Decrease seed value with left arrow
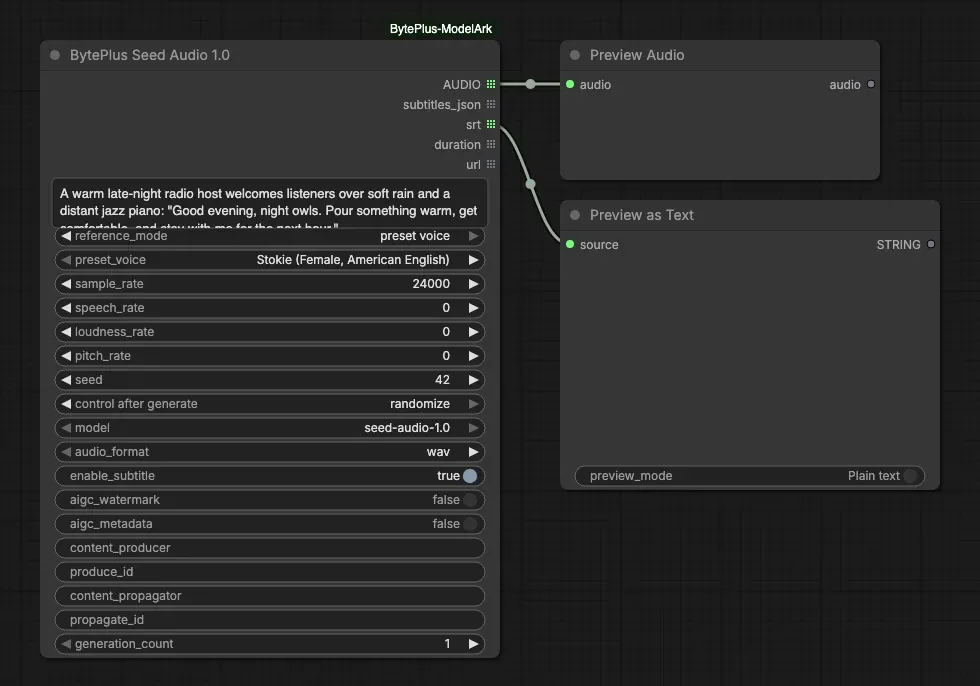The height and width of the screenshot is (686, 980). tap(66, 380)
